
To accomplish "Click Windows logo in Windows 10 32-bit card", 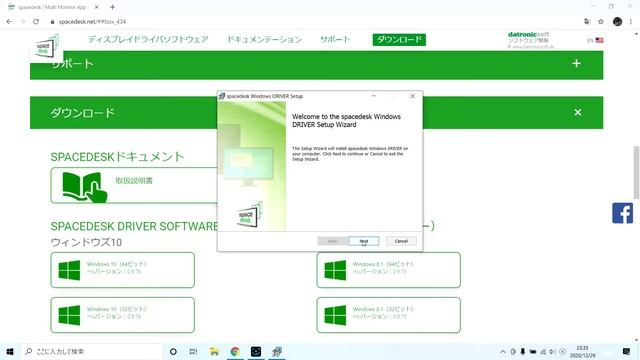I will pyautogui.click(x=69, y=315).
